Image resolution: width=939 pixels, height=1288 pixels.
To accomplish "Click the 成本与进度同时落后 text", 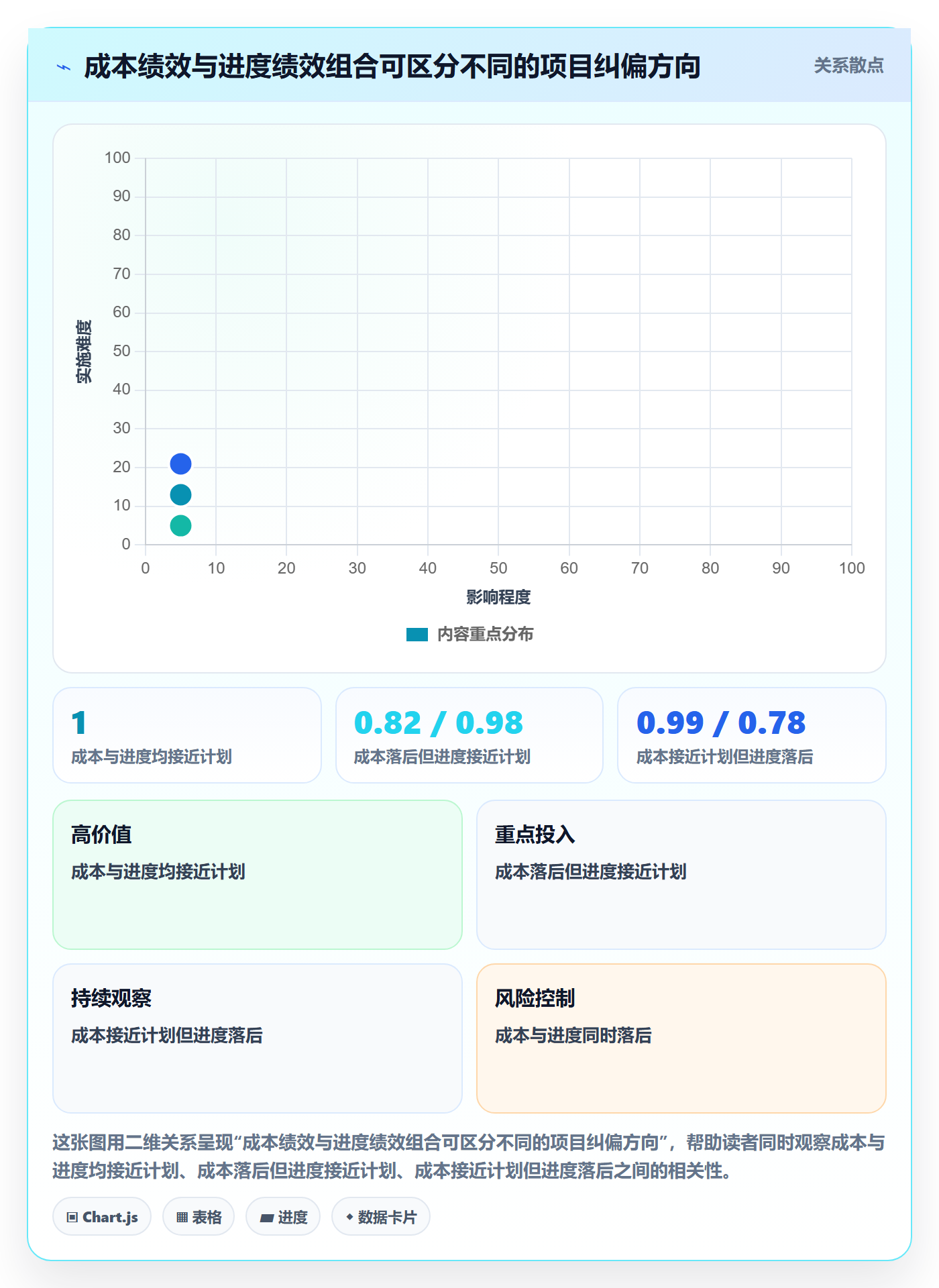I will click(573, 1036).
